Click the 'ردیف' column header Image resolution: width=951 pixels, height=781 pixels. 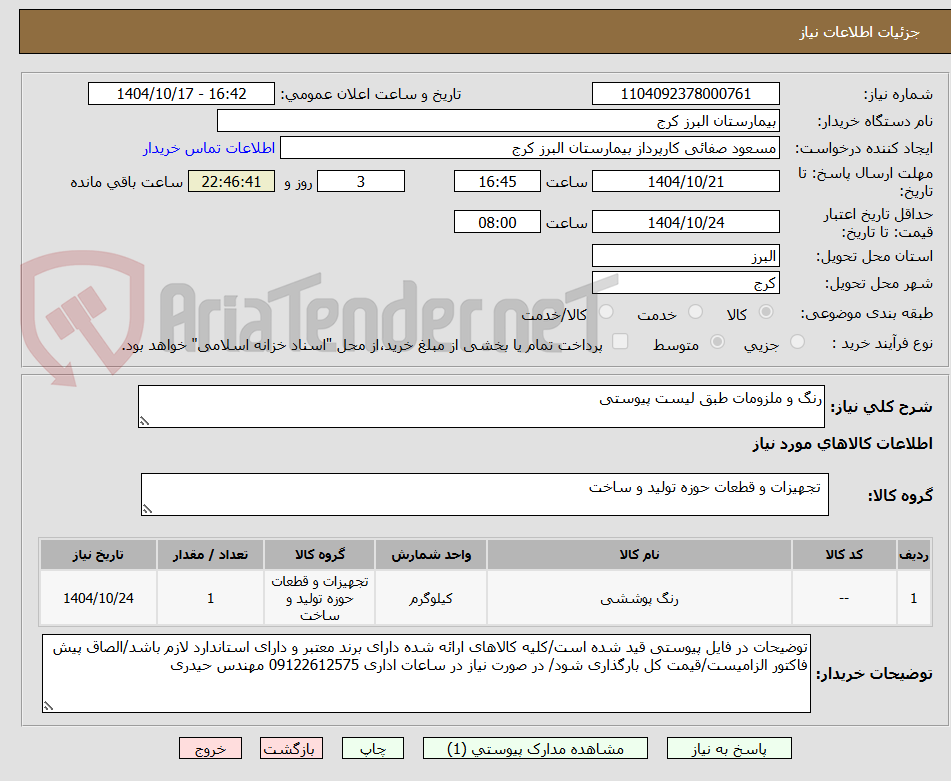coord(913,554)
